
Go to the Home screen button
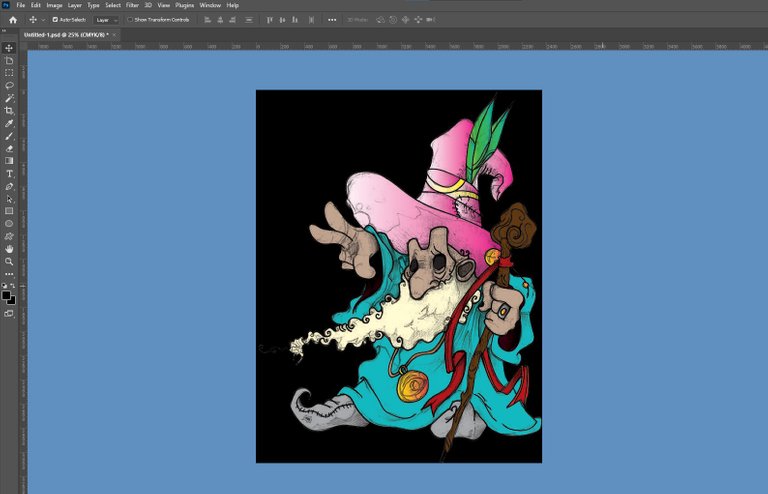click(13, 20)
